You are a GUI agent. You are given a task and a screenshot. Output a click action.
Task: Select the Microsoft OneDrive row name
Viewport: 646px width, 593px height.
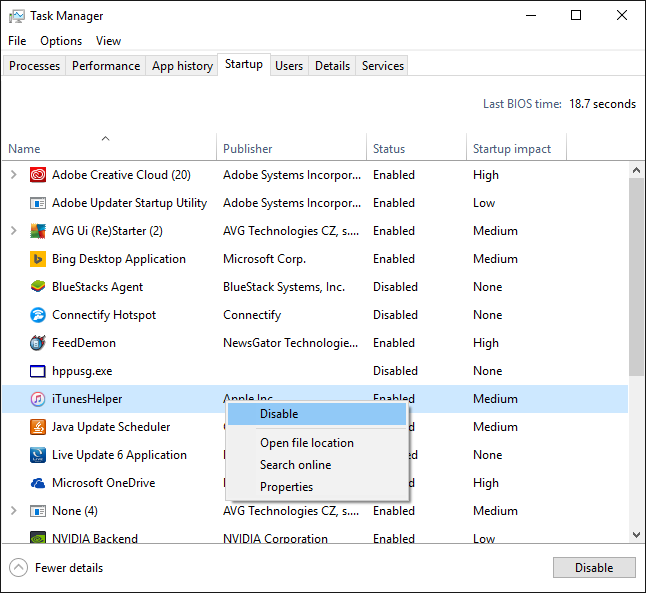click(x=103, y=483)
